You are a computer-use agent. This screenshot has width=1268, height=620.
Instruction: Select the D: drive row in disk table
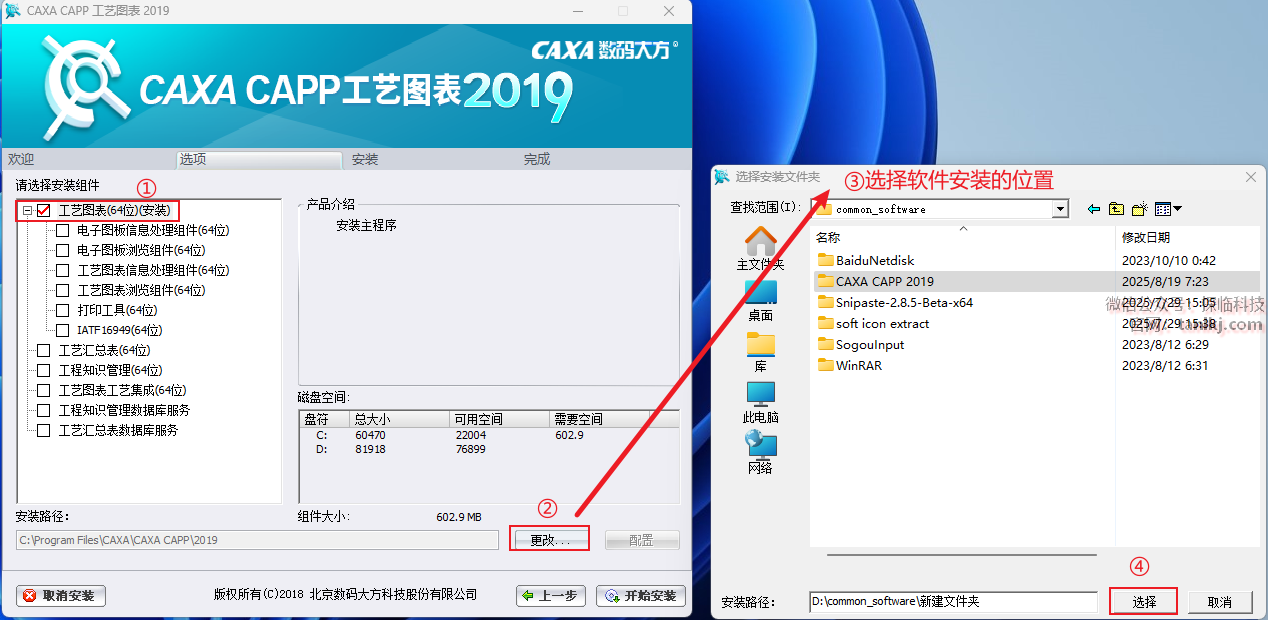488,449
